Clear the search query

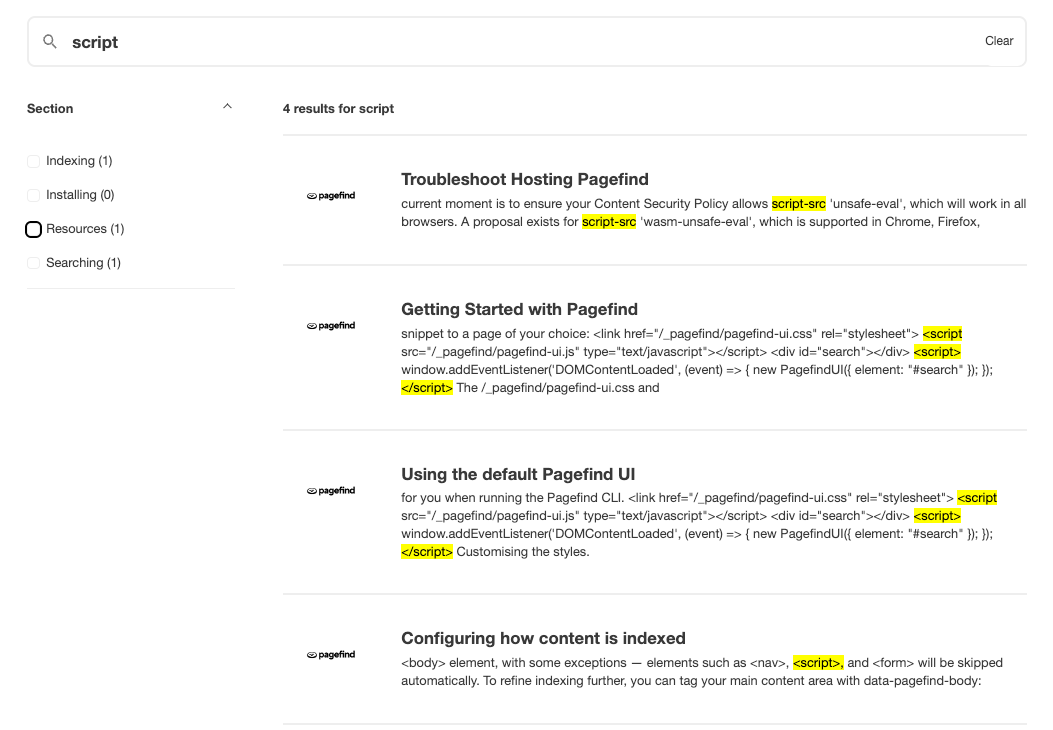[x=998, y=41]
